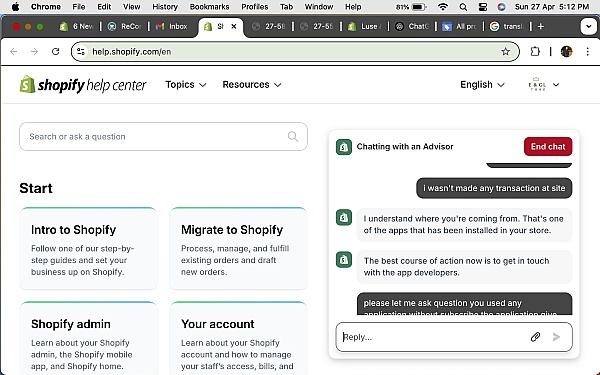Open the Your account card
The image size is (600, 375).
click(x=238, y=338)
